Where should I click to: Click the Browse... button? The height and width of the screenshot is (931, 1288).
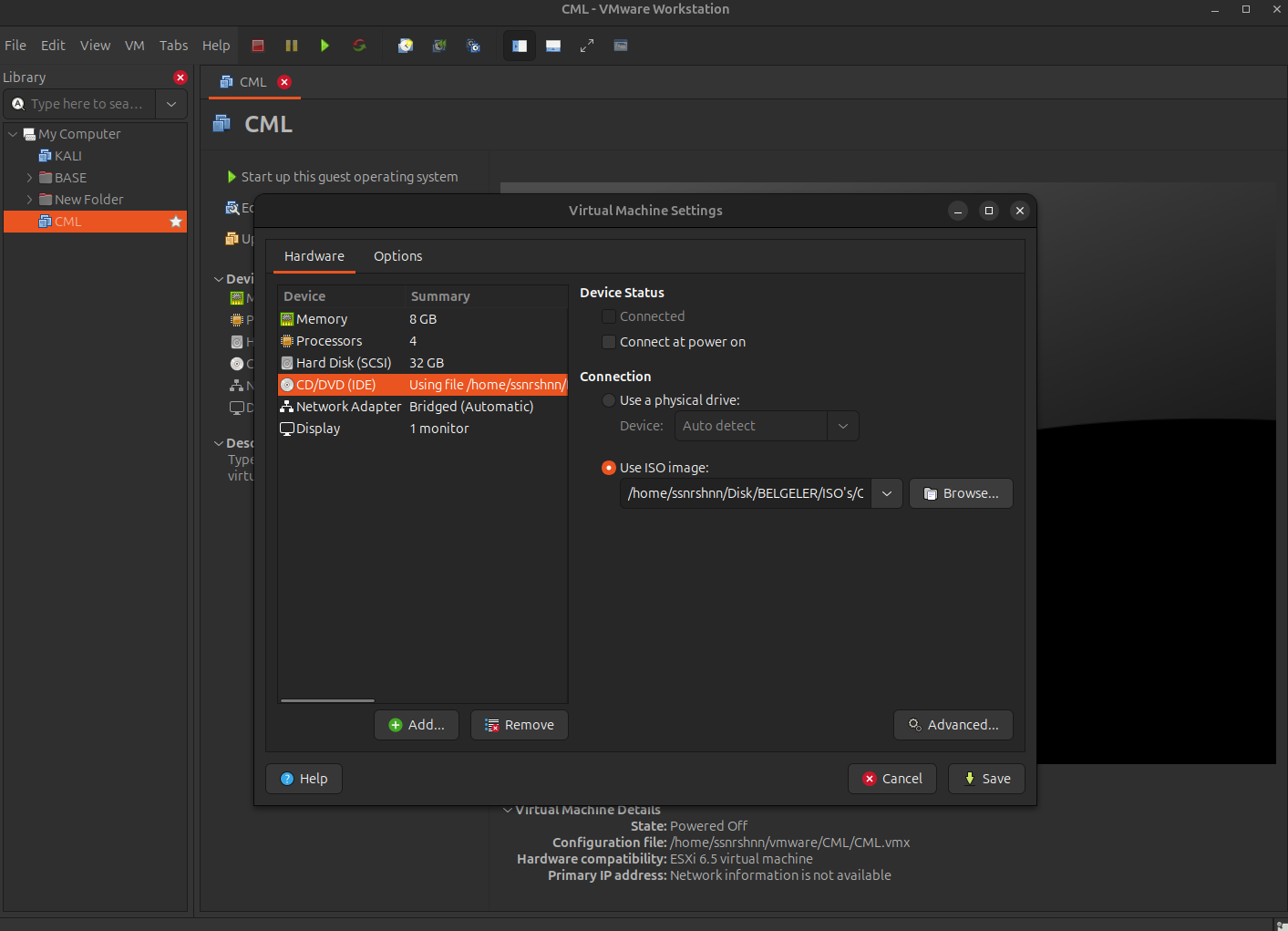tap(961, 493)
